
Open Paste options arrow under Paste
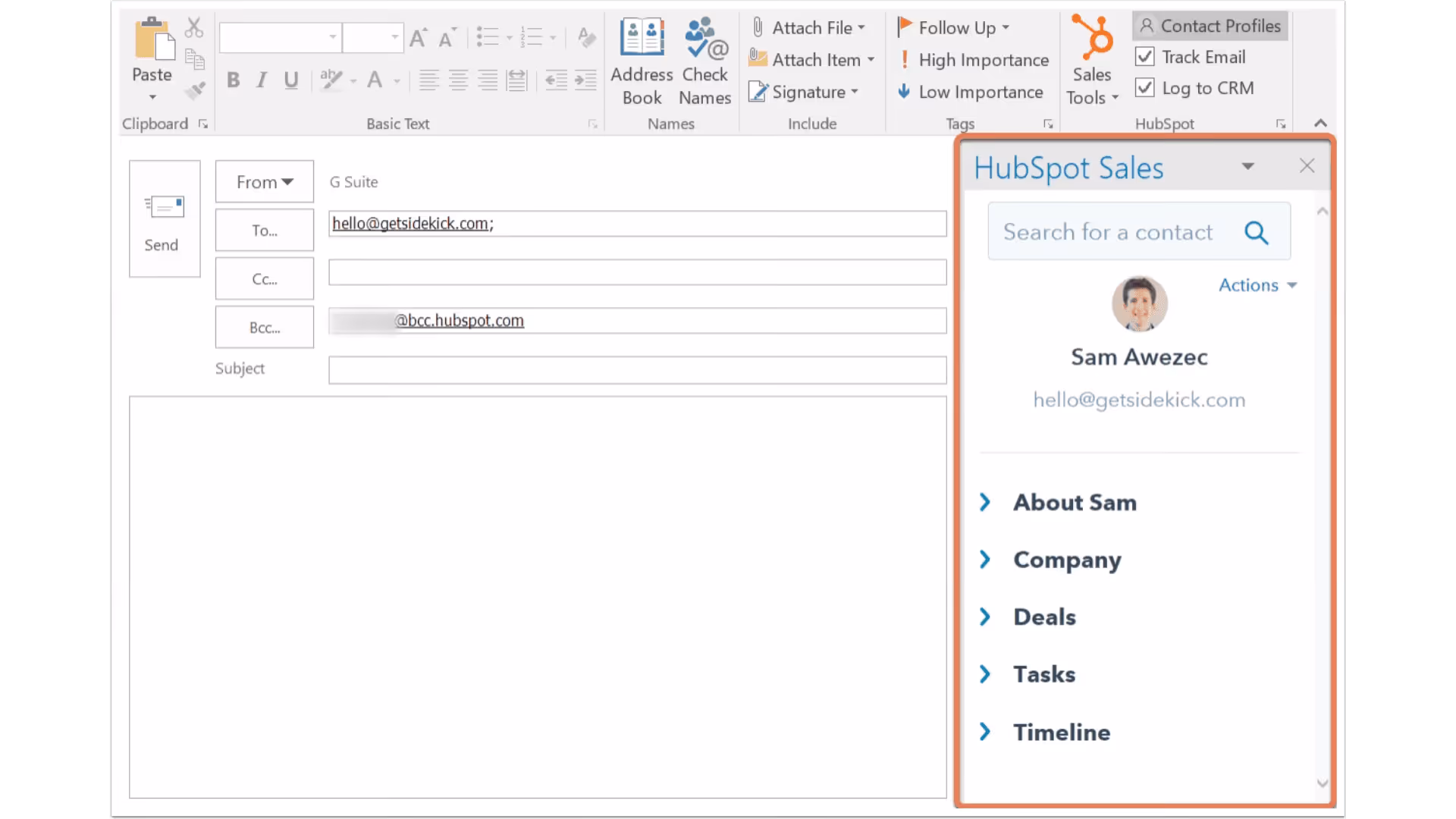(x=152, y=97)
